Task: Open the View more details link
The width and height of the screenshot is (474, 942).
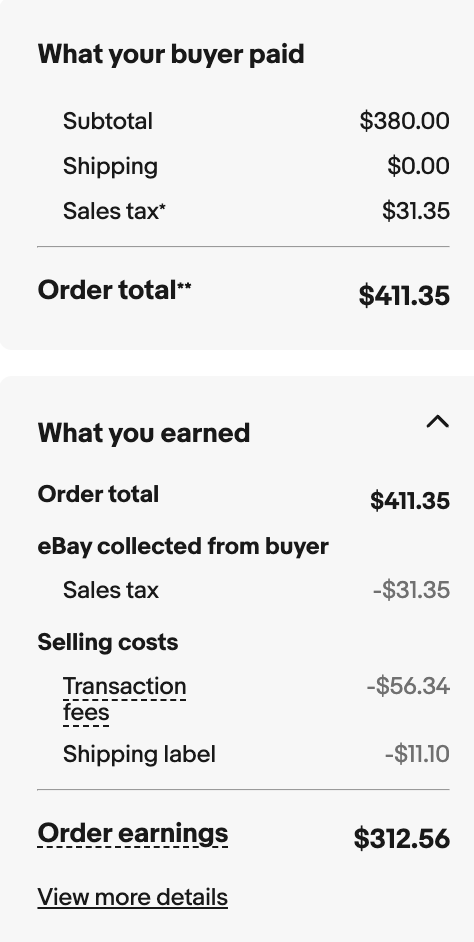Action: pyautogui.click(x=133, y=898)
